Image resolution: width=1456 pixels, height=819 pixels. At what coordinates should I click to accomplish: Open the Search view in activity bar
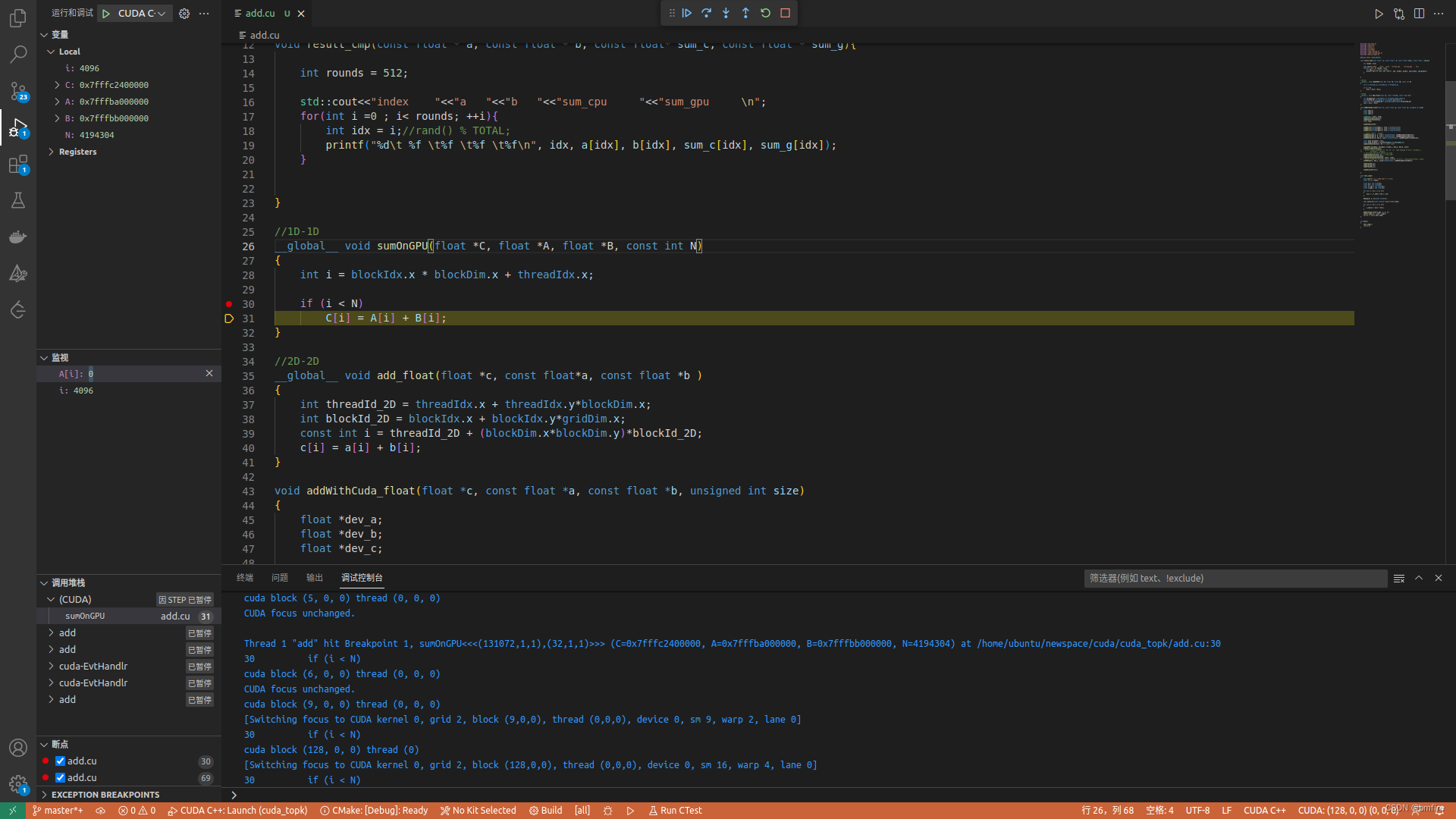point(18,54)
